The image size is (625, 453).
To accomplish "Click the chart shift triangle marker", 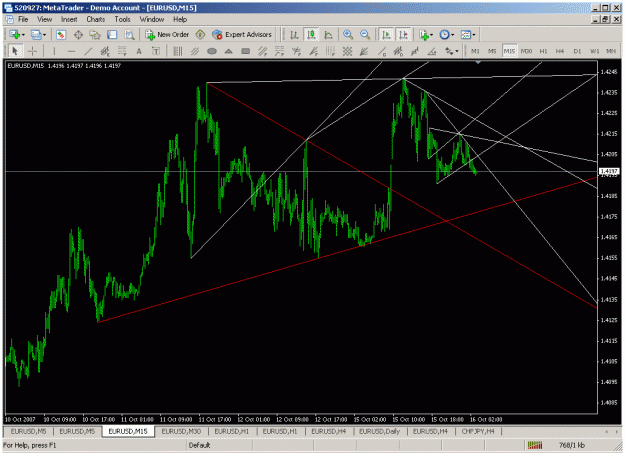I will [478, 63].
